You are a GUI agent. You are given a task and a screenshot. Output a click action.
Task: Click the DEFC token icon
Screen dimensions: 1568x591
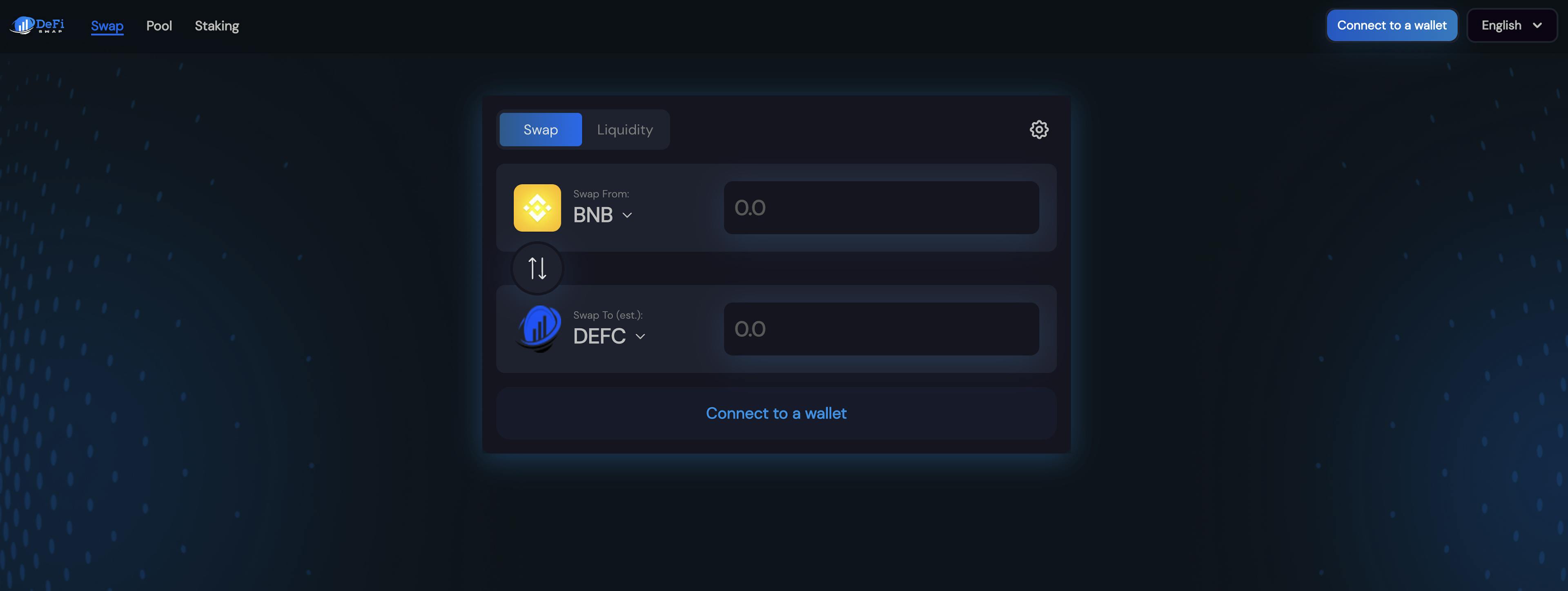537,328
